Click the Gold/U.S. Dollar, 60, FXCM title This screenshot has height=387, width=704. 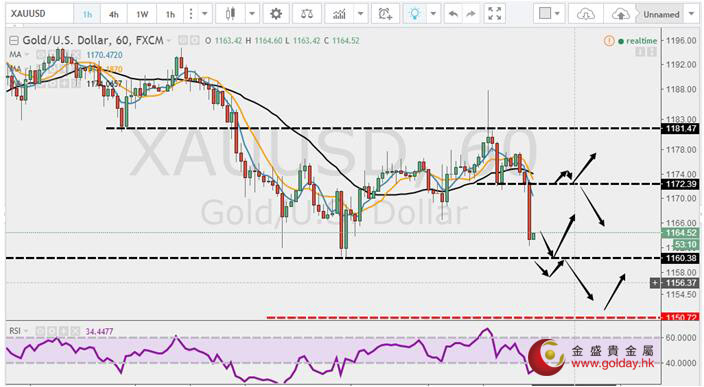93,40
